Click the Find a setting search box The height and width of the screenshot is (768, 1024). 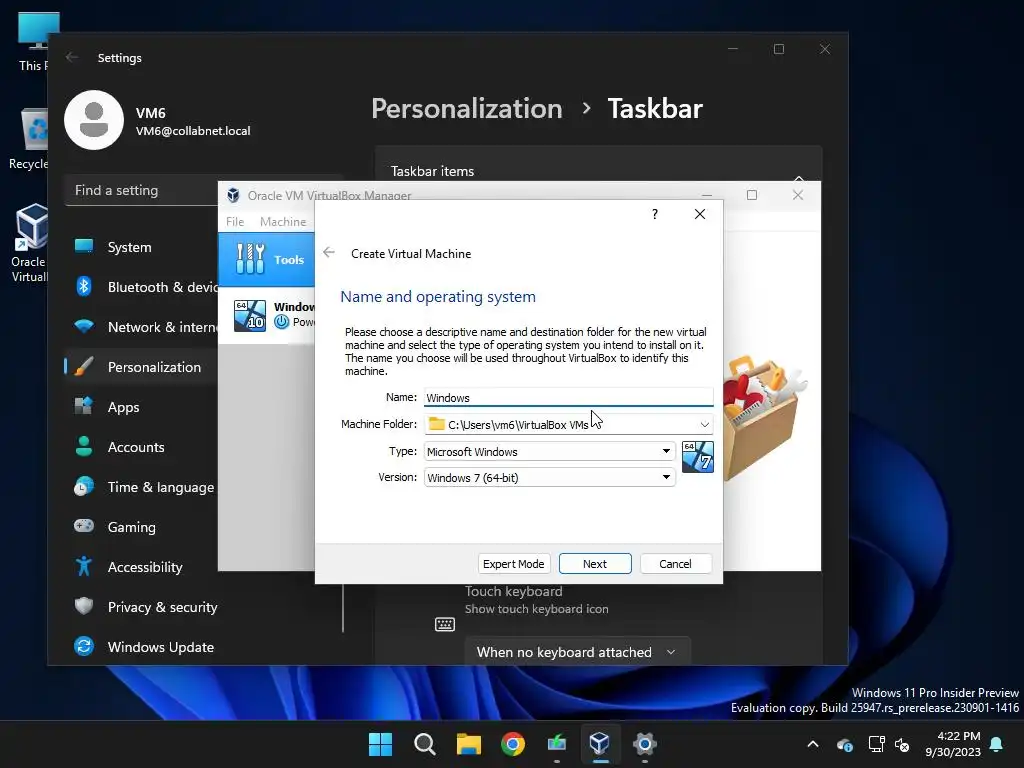(x=141, y=190)
